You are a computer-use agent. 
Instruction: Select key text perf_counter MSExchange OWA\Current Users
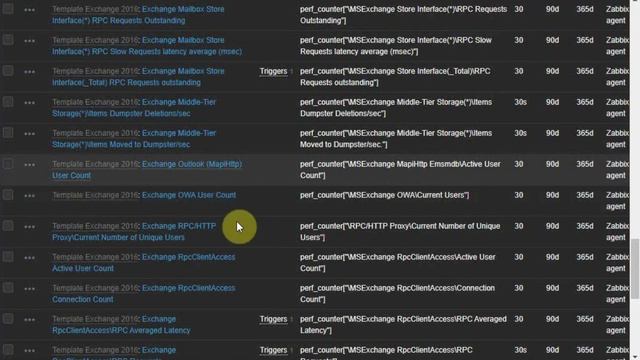click(384, 195)
